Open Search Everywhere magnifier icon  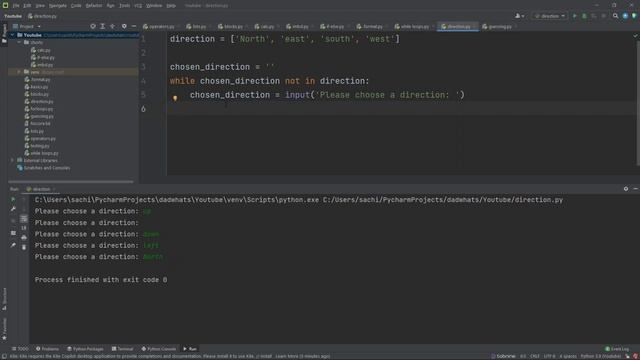pyautogui.click(x=616, y=16)
